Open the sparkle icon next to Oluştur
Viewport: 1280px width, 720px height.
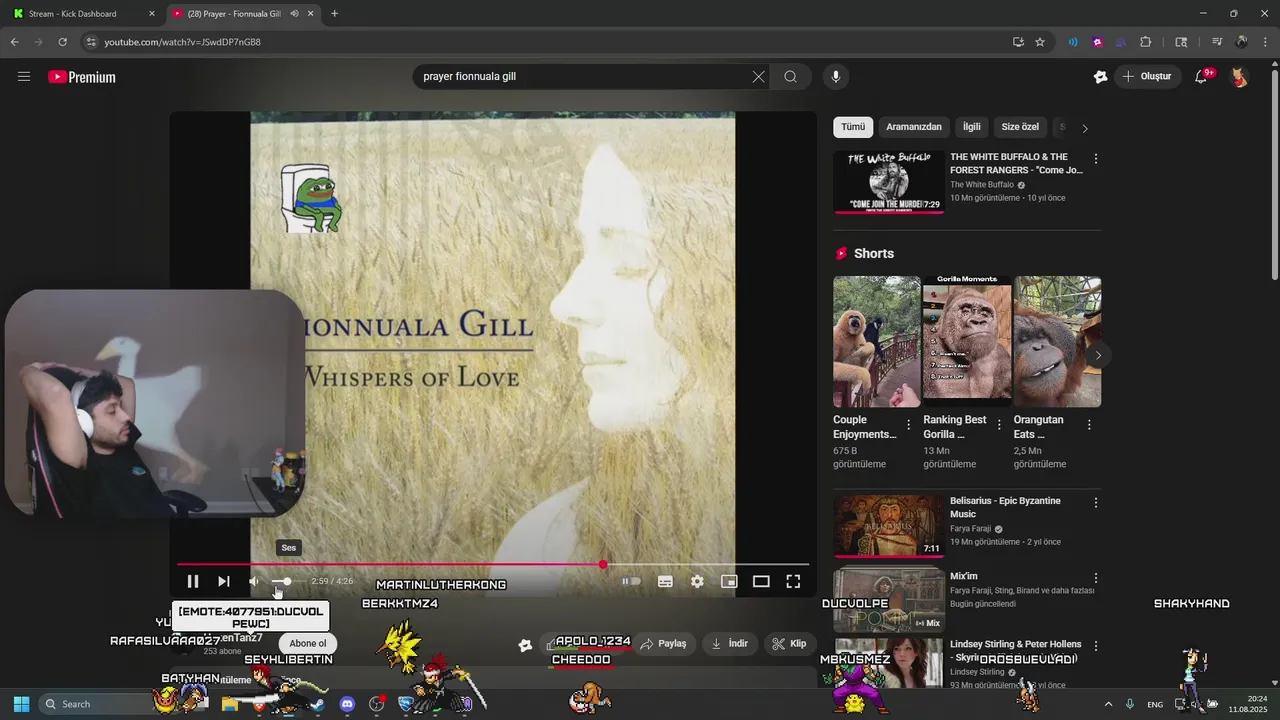(x=1100, y=77)
